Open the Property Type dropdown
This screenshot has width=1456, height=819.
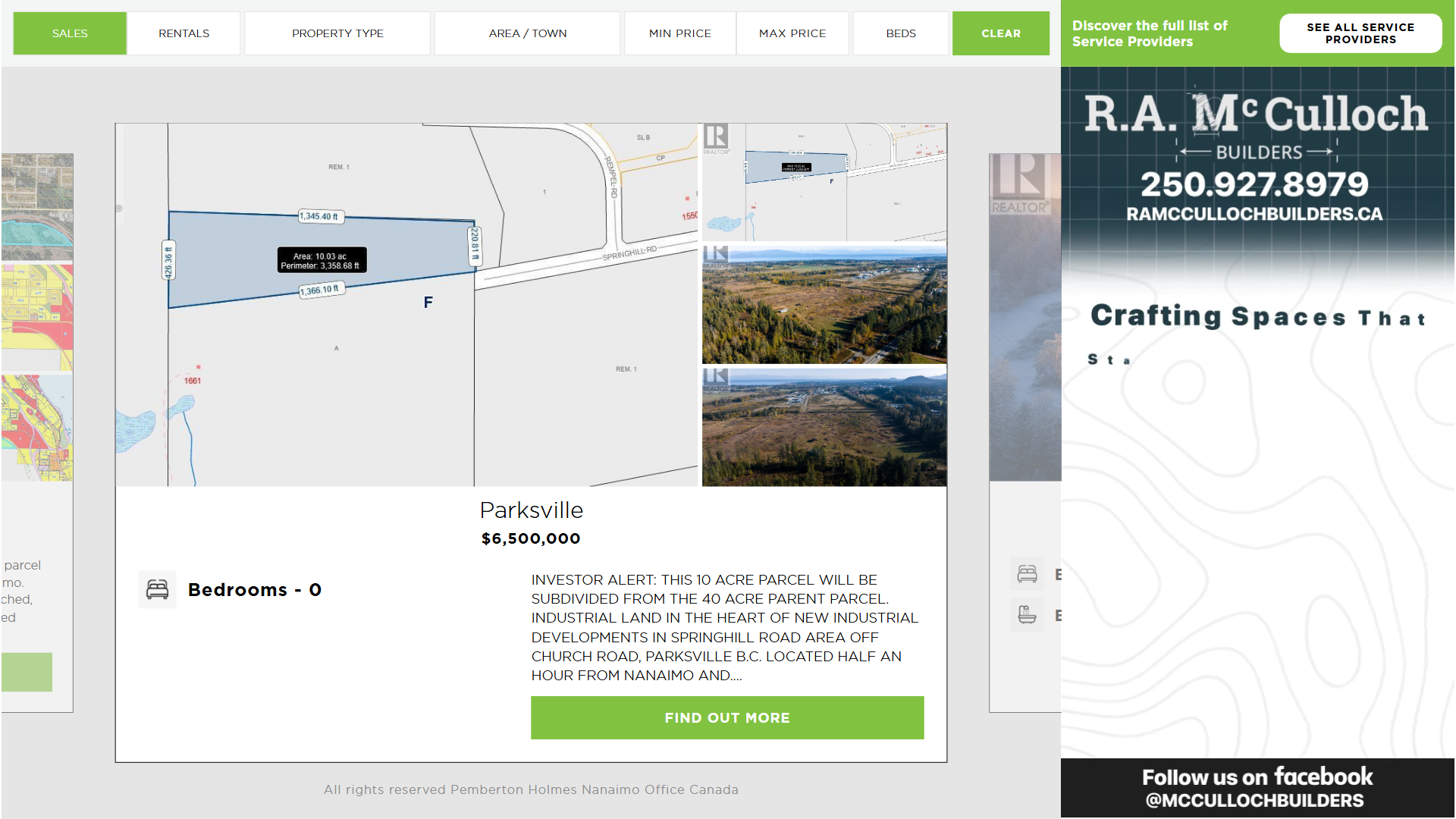pos(337,33)
